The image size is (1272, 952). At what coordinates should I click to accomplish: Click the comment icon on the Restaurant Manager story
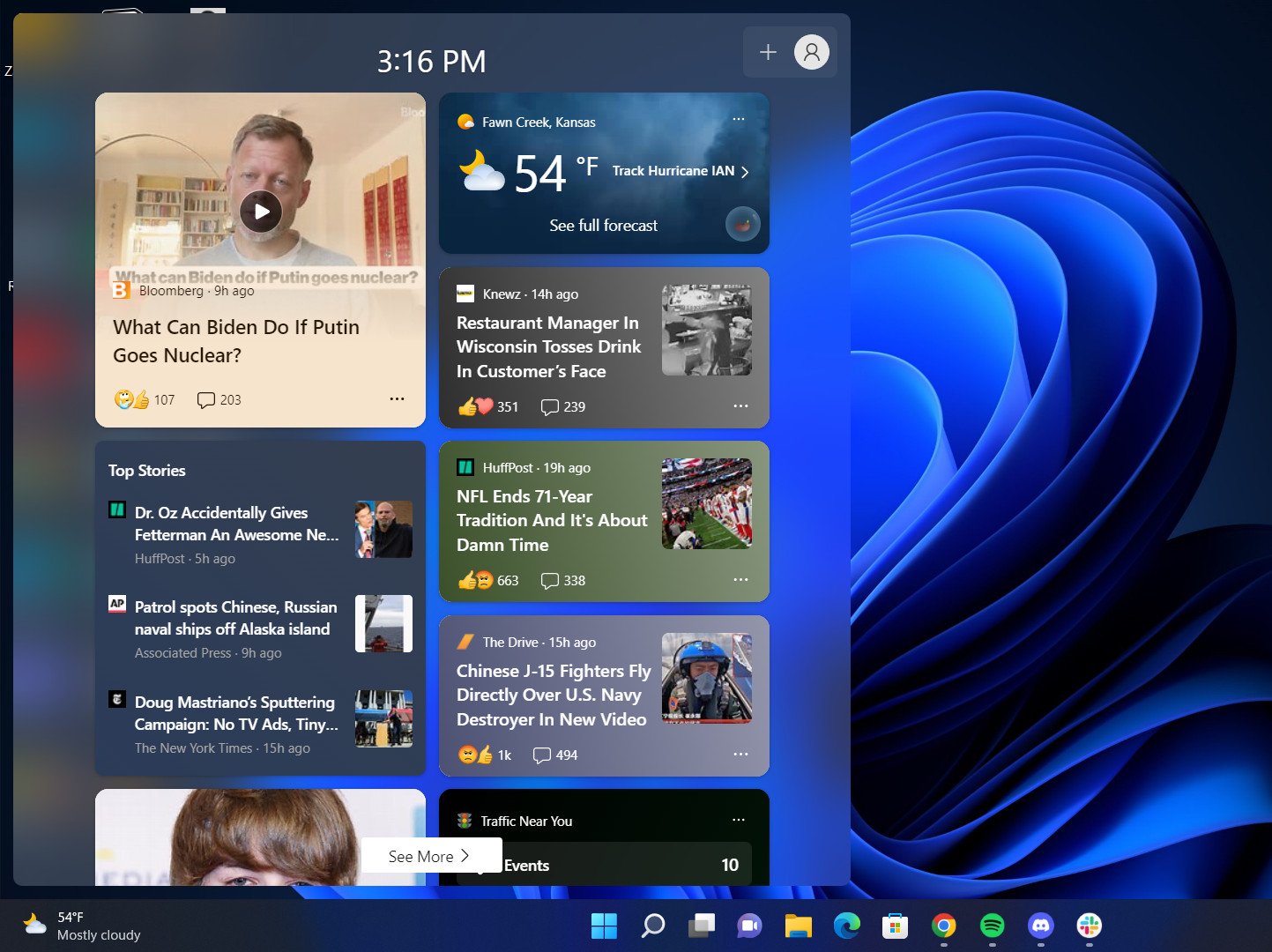(x=549, y=406)
